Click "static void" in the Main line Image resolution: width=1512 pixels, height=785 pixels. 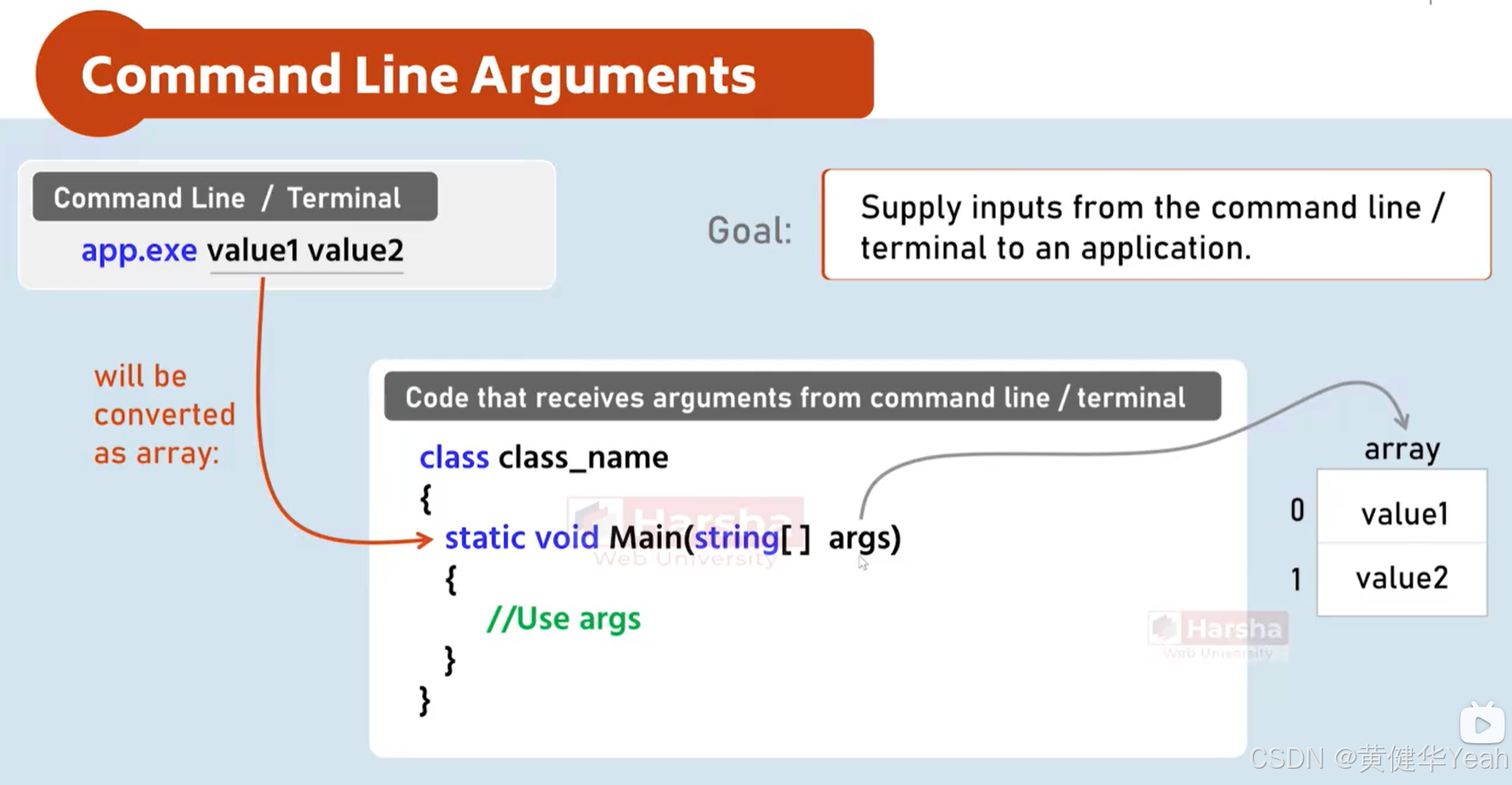(x=521, y=538)
